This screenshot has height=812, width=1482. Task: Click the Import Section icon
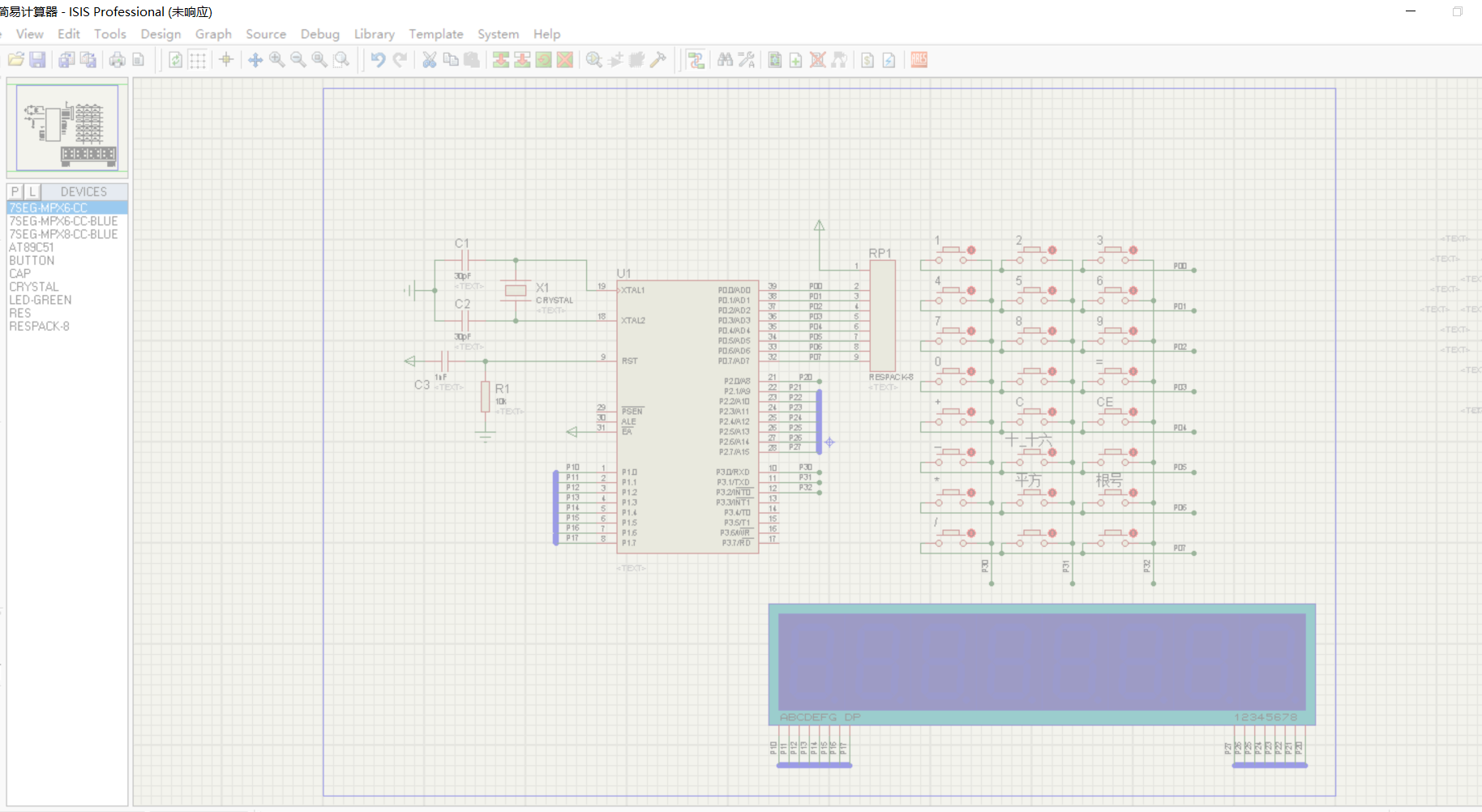coord(66,60)
